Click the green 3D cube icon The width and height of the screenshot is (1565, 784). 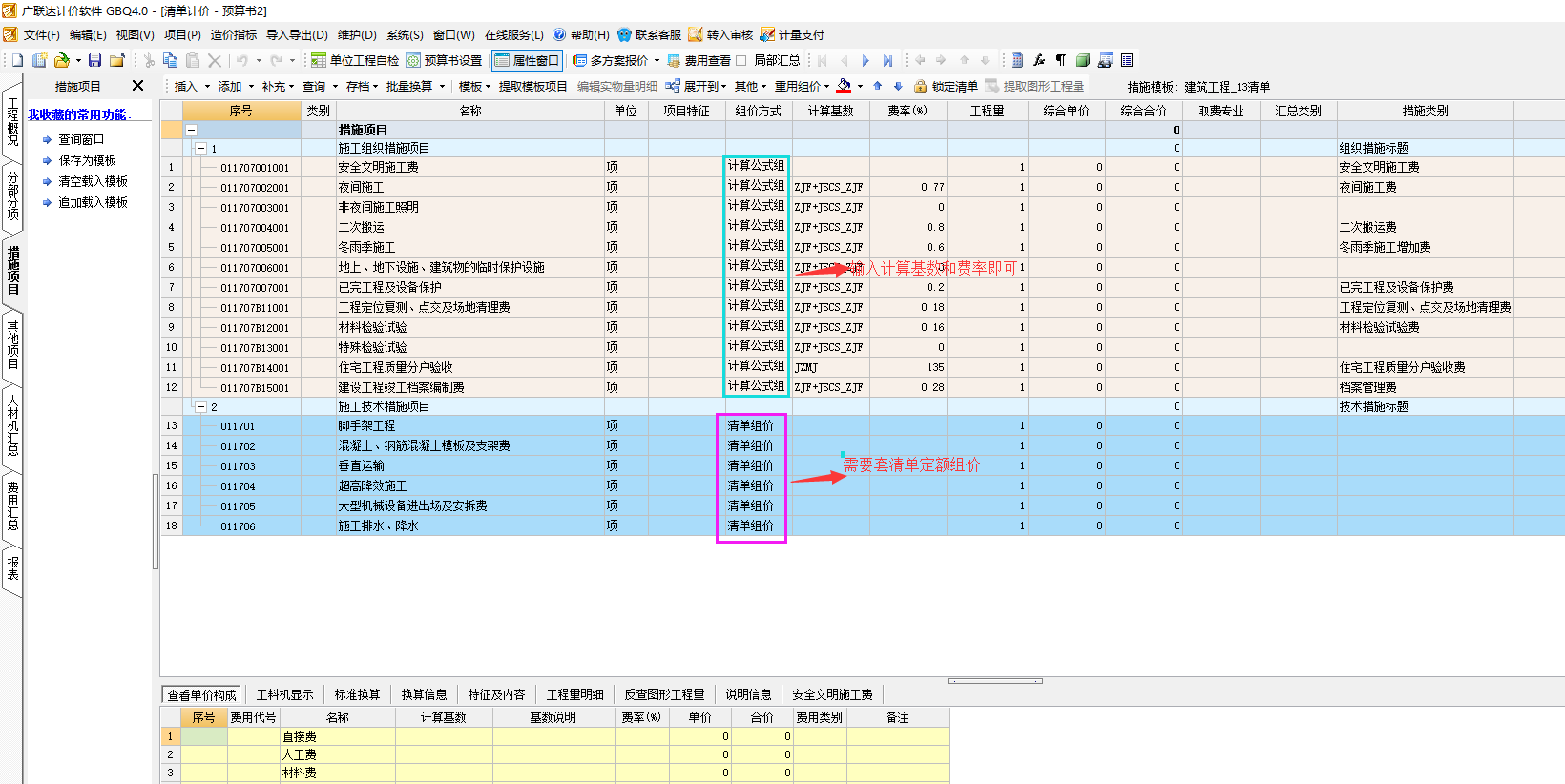1083,60
